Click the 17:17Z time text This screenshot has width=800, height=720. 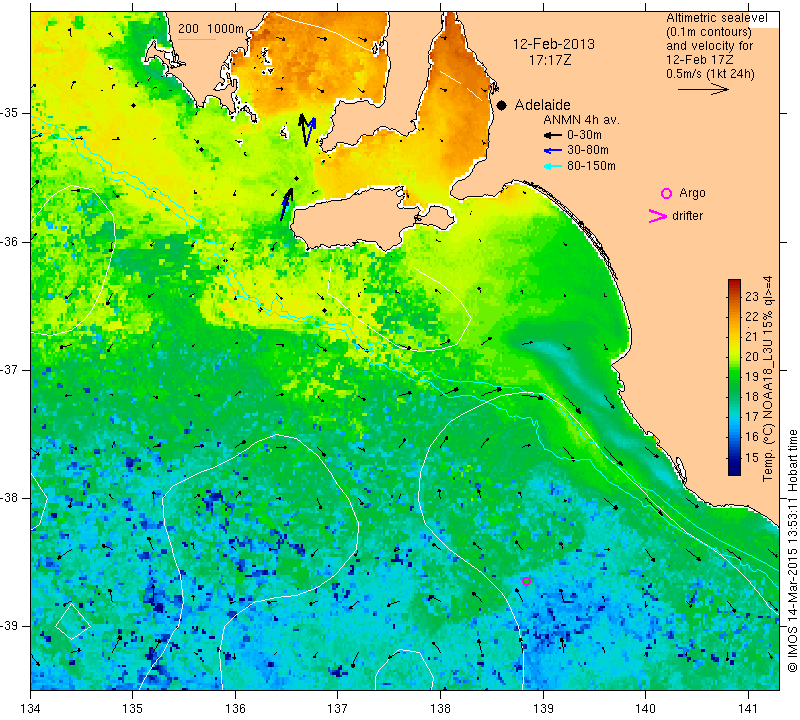coord(549,60)
